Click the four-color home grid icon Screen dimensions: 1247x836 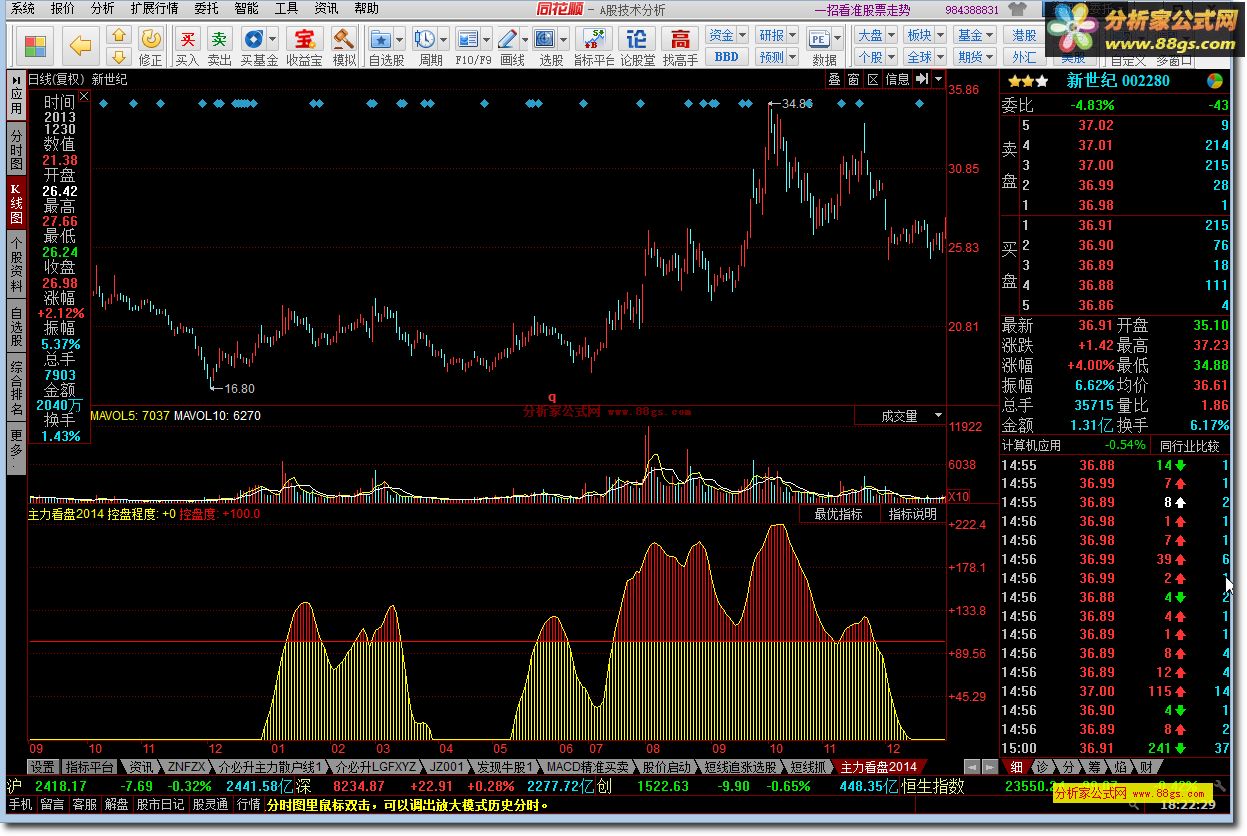point(36,46)
